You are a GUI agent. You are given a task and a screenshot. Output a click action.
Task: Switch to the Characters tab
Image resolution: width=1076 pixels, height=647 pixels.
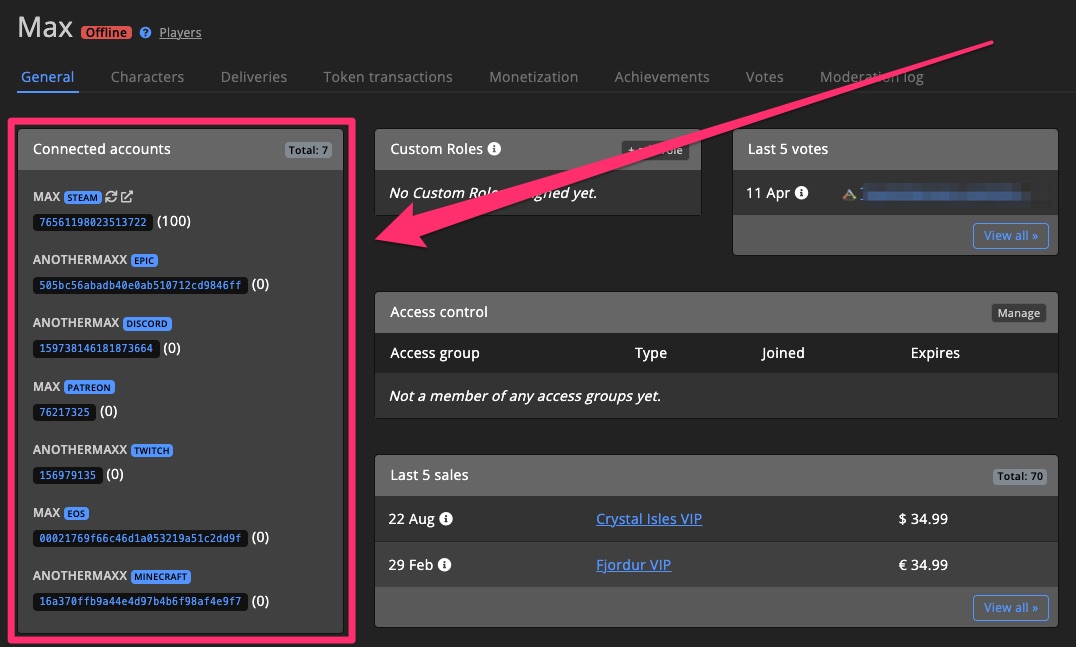147,77
